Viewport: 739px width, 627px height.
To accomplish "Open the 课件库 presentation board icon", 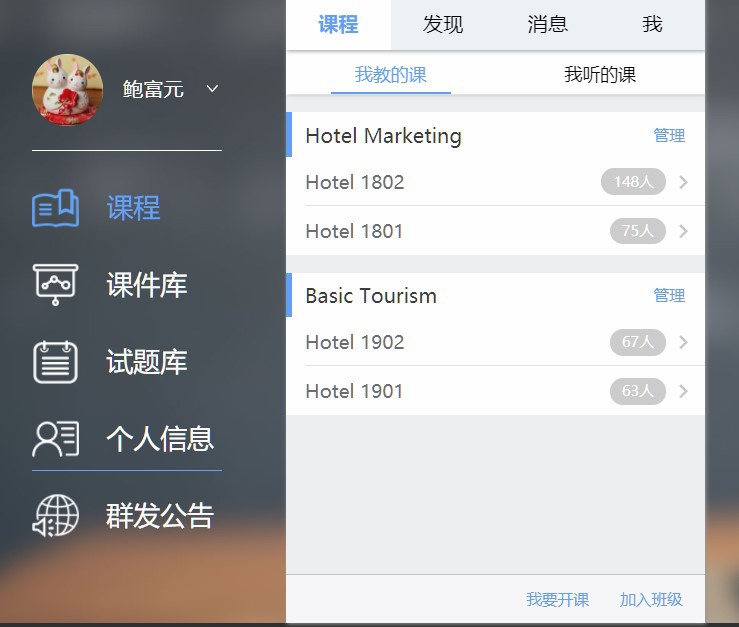I will point(55,285).
